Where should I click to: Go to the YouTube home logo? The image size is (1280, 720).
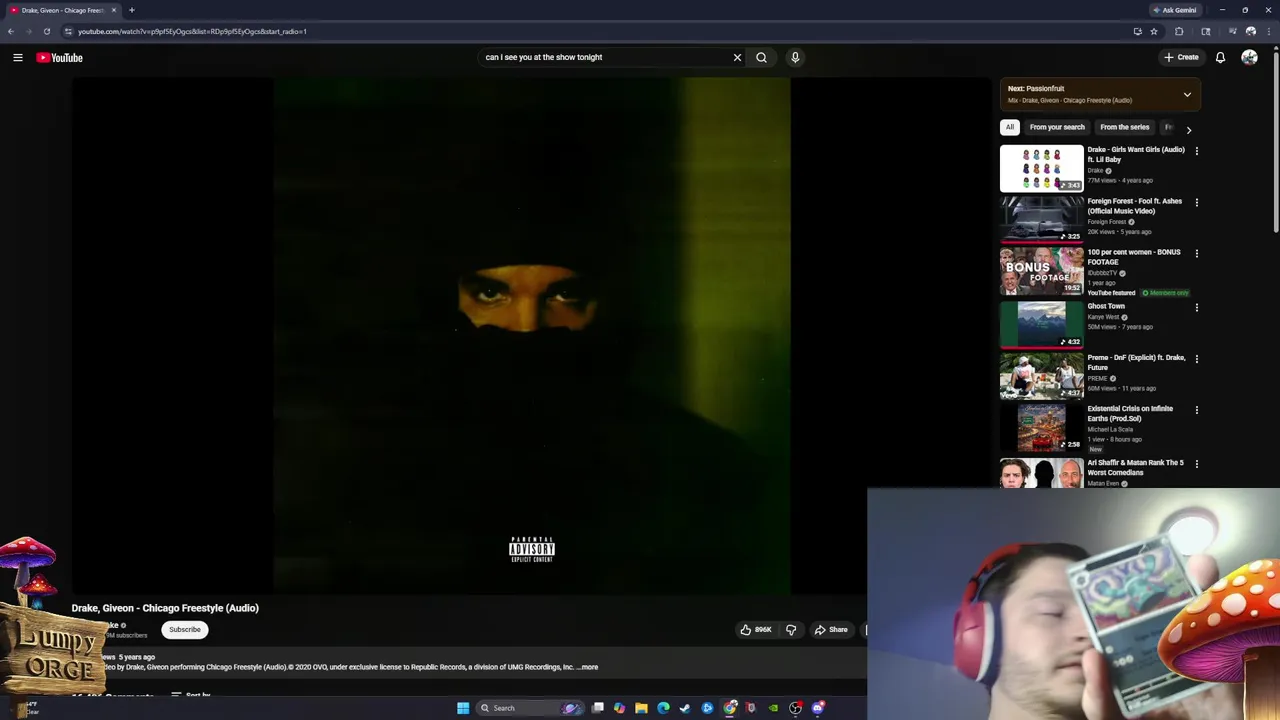59,57
